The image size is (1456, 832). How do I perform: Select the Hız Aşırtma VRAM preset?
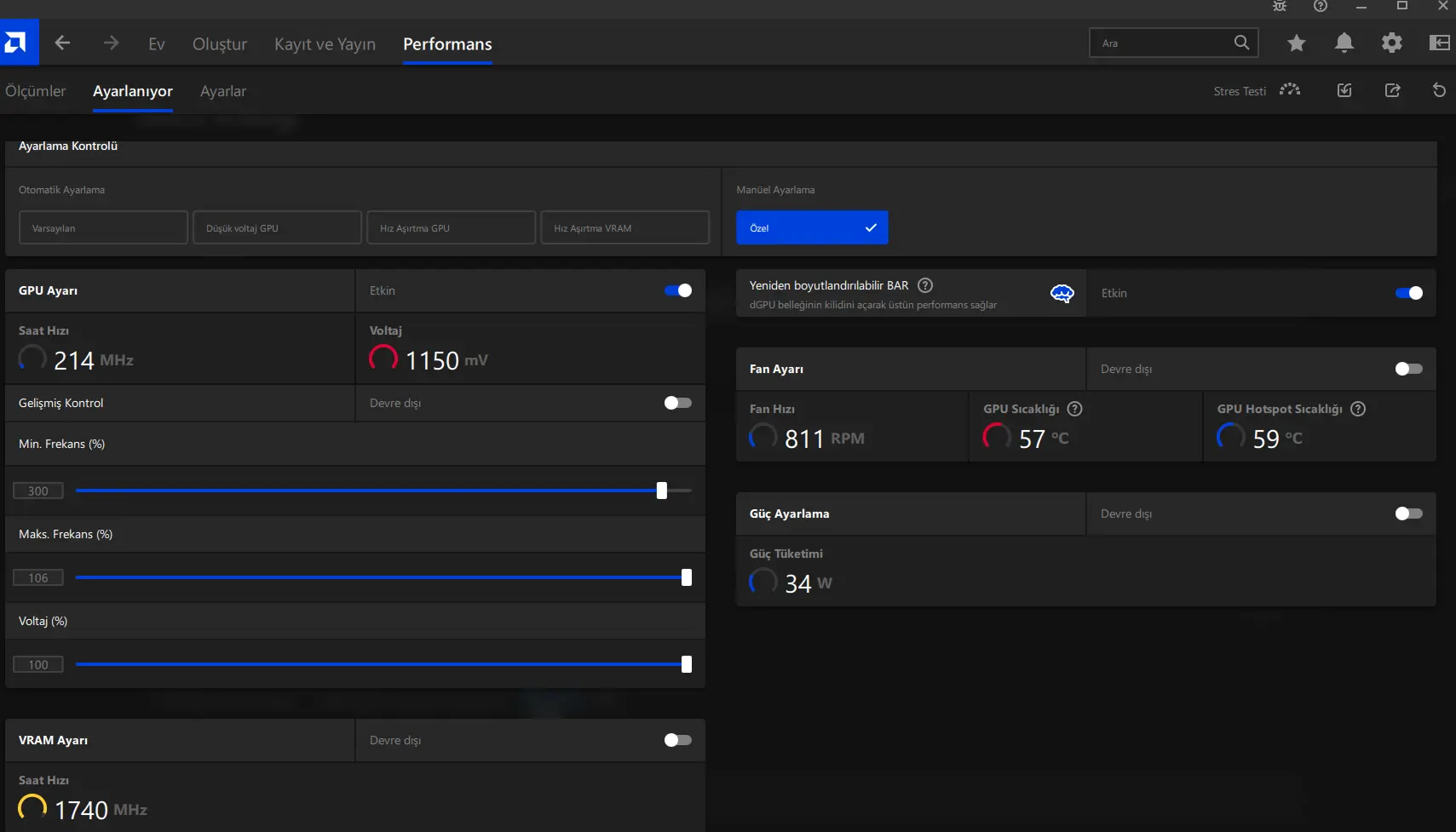624,227
